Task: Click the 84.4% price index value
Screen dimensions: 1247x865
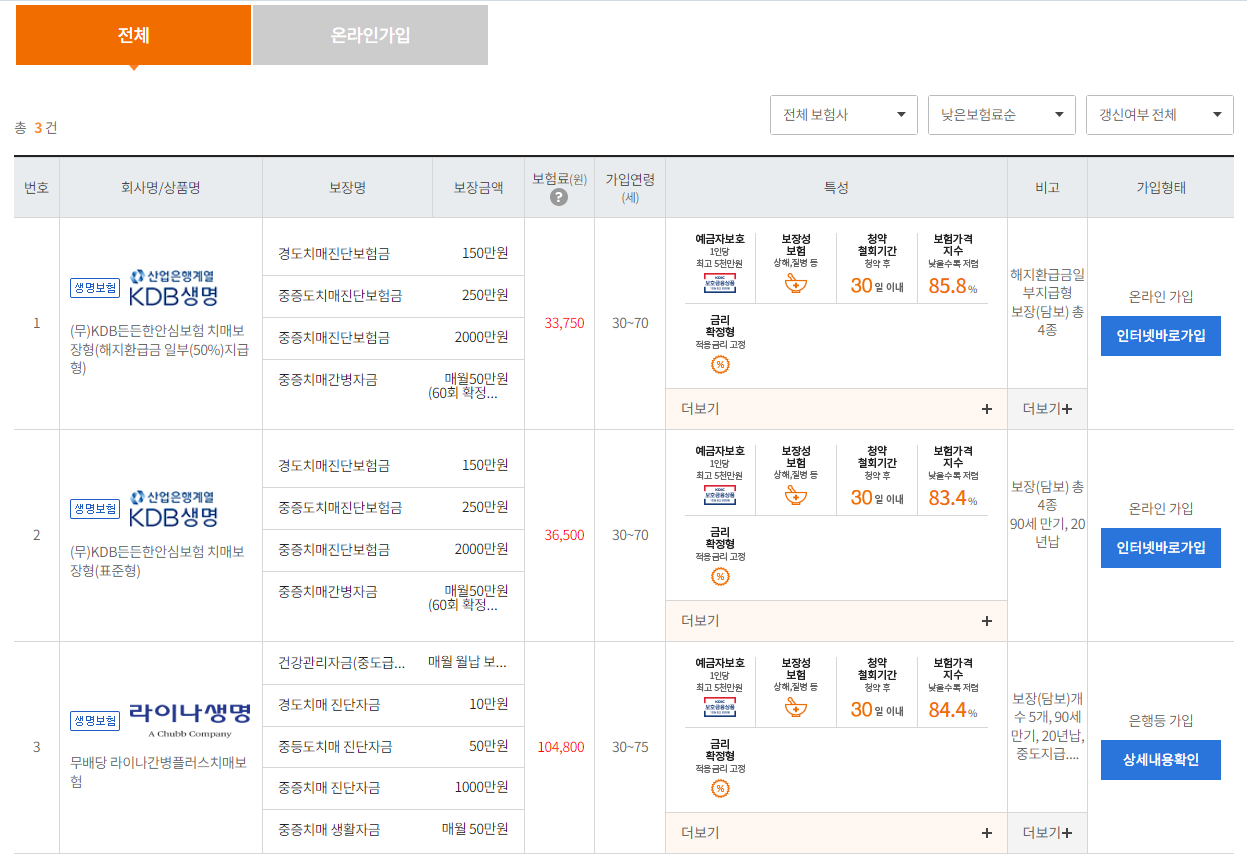Action: [x=953, y=710]
